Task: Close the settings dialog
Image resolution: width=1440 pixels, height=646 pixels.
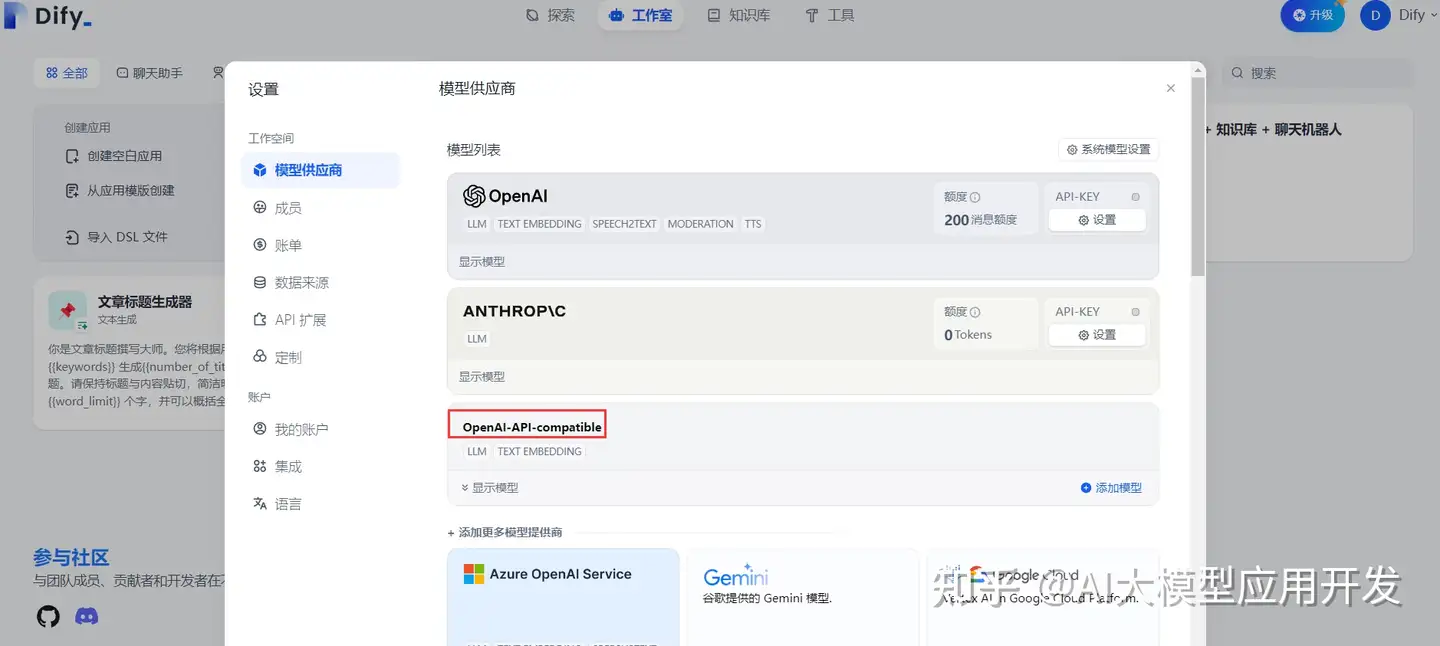Action: 1171,88
